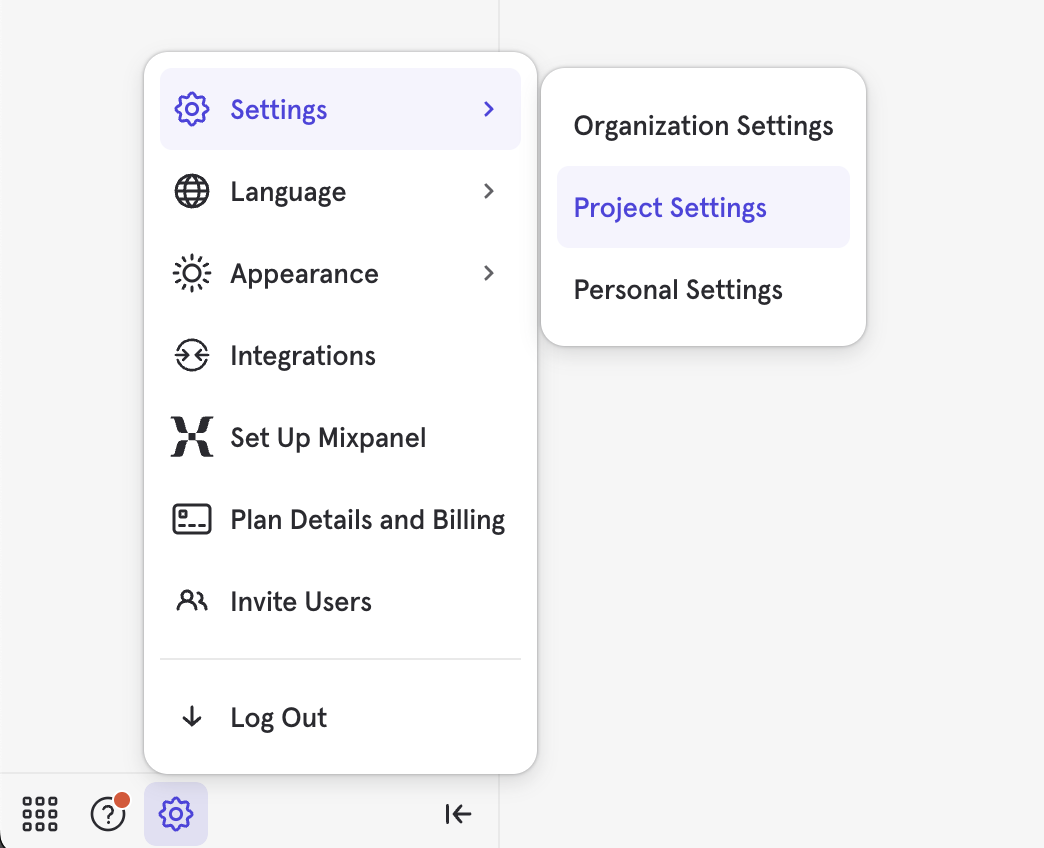
Task: Click Set Up Mixpanel
Action: 328,437
